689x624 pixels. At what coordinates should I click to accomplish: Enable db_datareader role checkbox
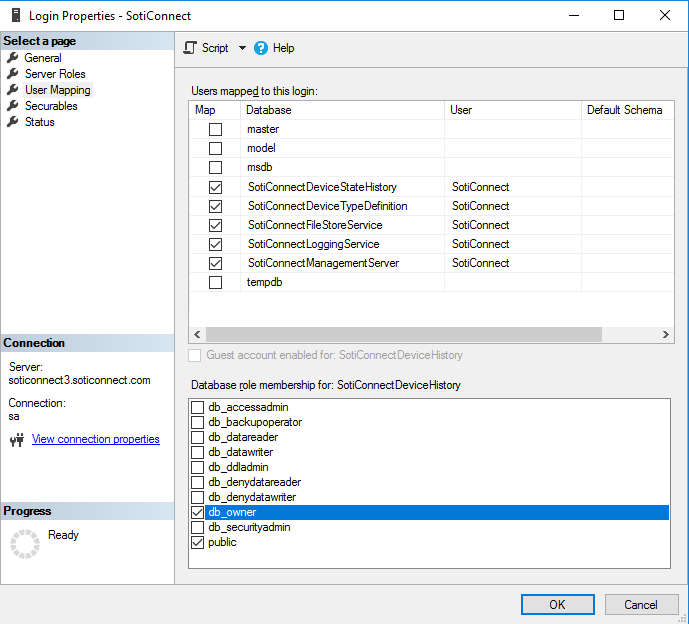[x=198, y=437]
